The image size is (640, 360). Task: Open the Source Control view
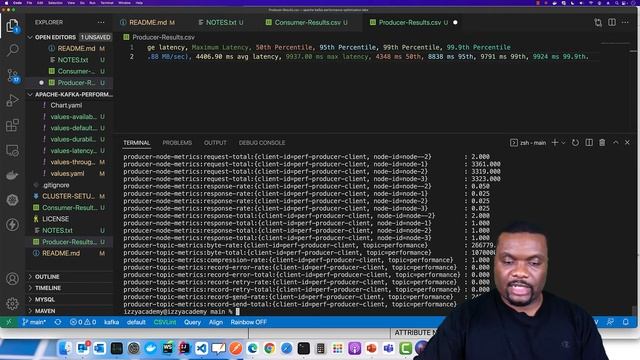(12, 76)
